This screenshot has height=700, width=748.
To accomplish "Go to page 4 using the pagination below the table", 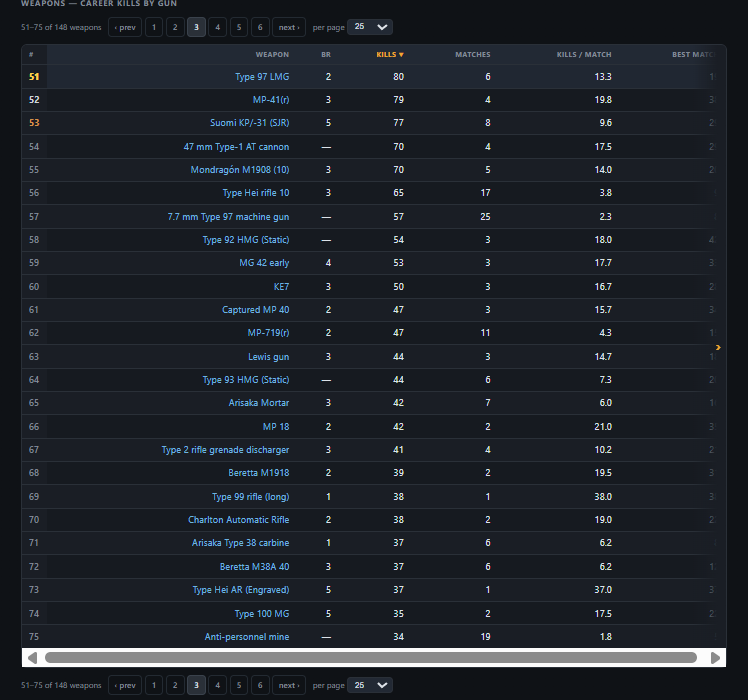I will 218,685.
